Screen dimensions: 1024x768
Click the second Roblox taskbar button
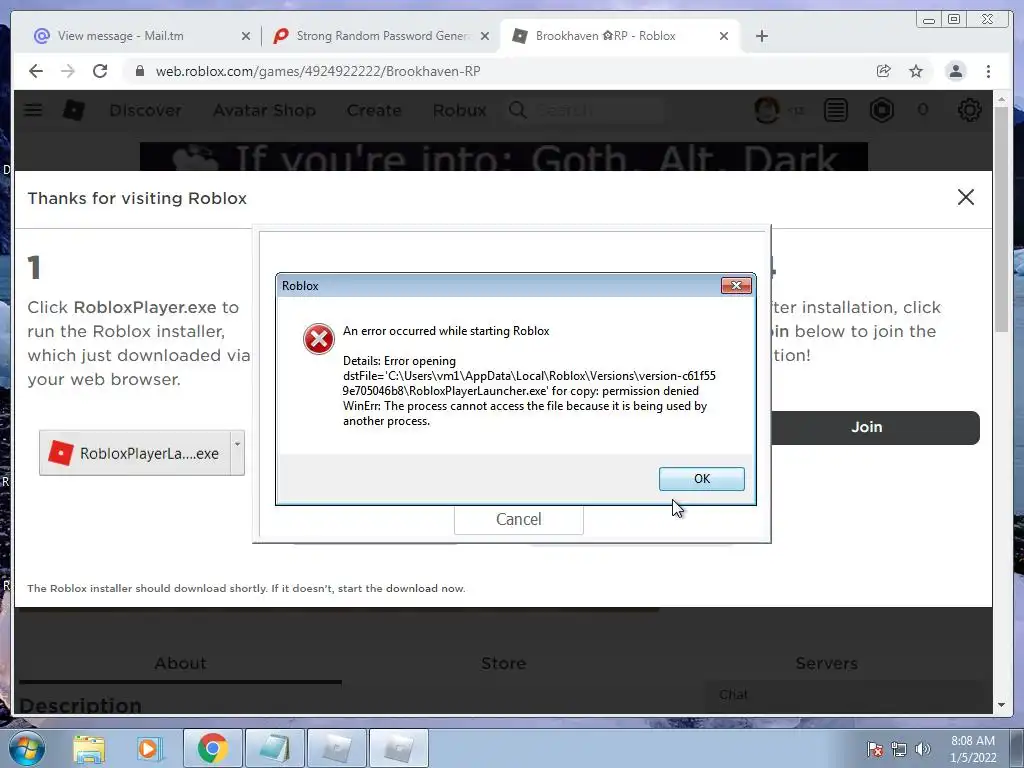(399, 748)
